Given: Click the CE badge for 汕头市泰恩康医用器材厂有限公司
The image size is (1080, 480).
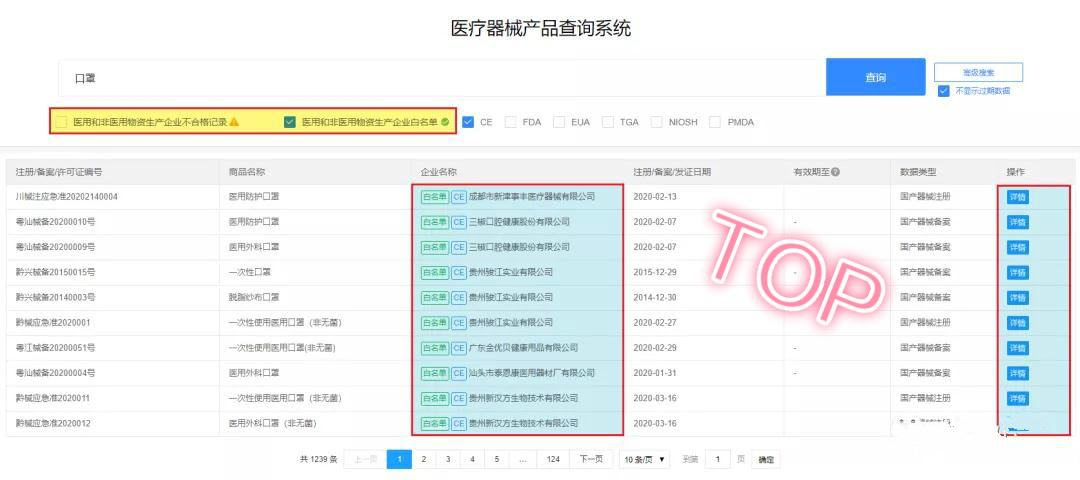Looking at the screenshot, I should [459, 373].
